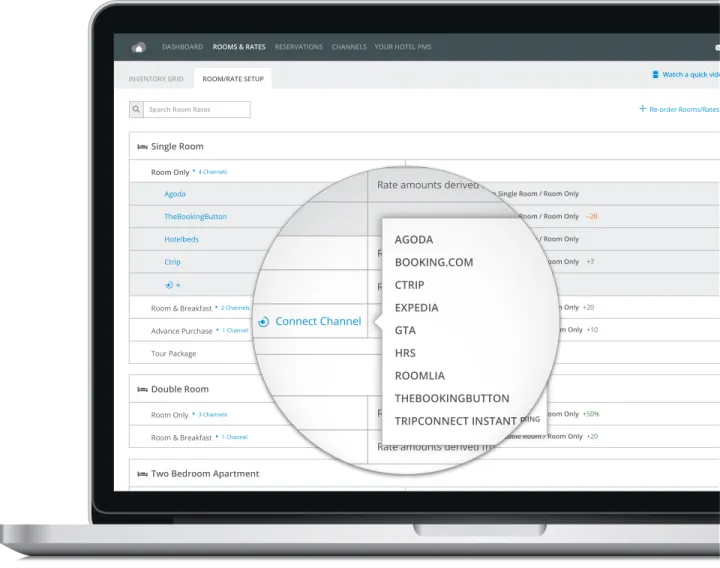
Task: Select EXPEDIA from the channel list
Action: click(x=416, y=308)
